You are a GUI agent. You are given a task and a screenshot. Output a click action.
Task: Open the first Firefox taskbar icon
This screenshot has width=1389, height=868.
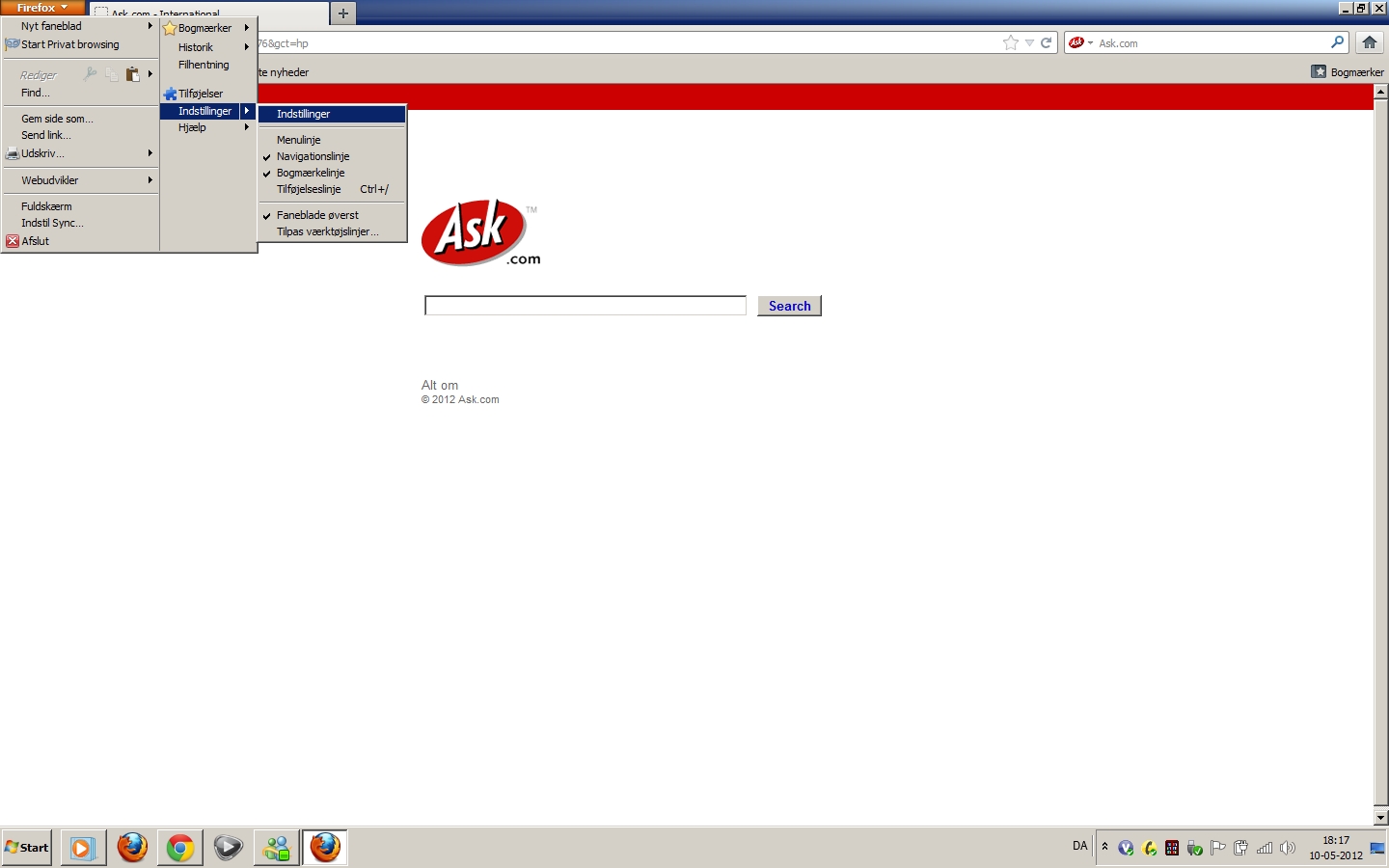pos(132,848)
